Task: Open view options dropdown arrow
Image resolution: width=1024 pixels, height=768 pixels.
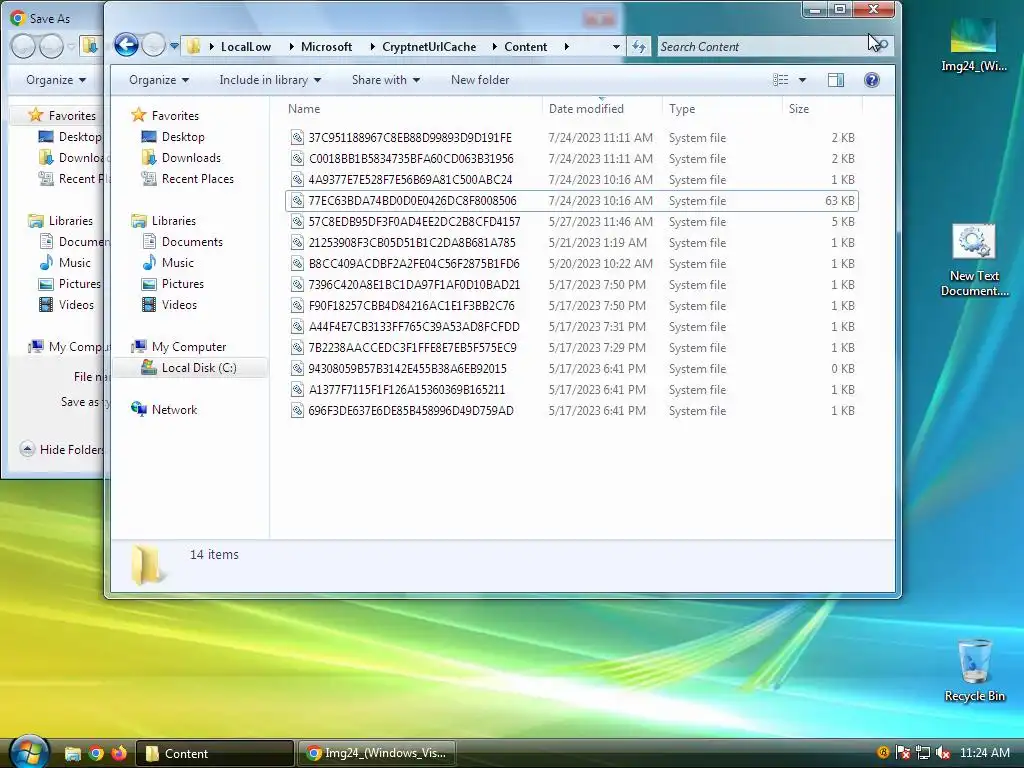Action: tap(803, 80)
